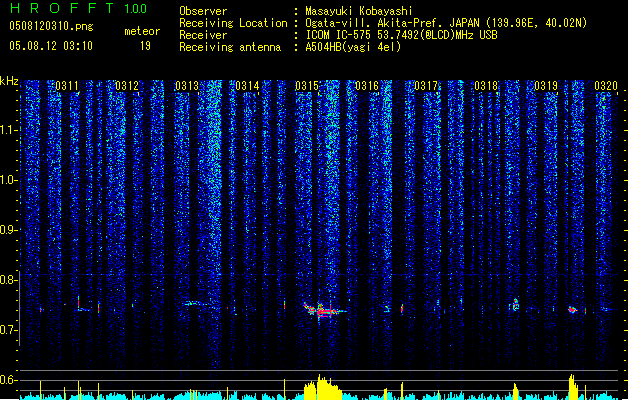Click the 0.7 kHz frequency axis label
The image size is (629, 400).
click(x=9, y=330)
